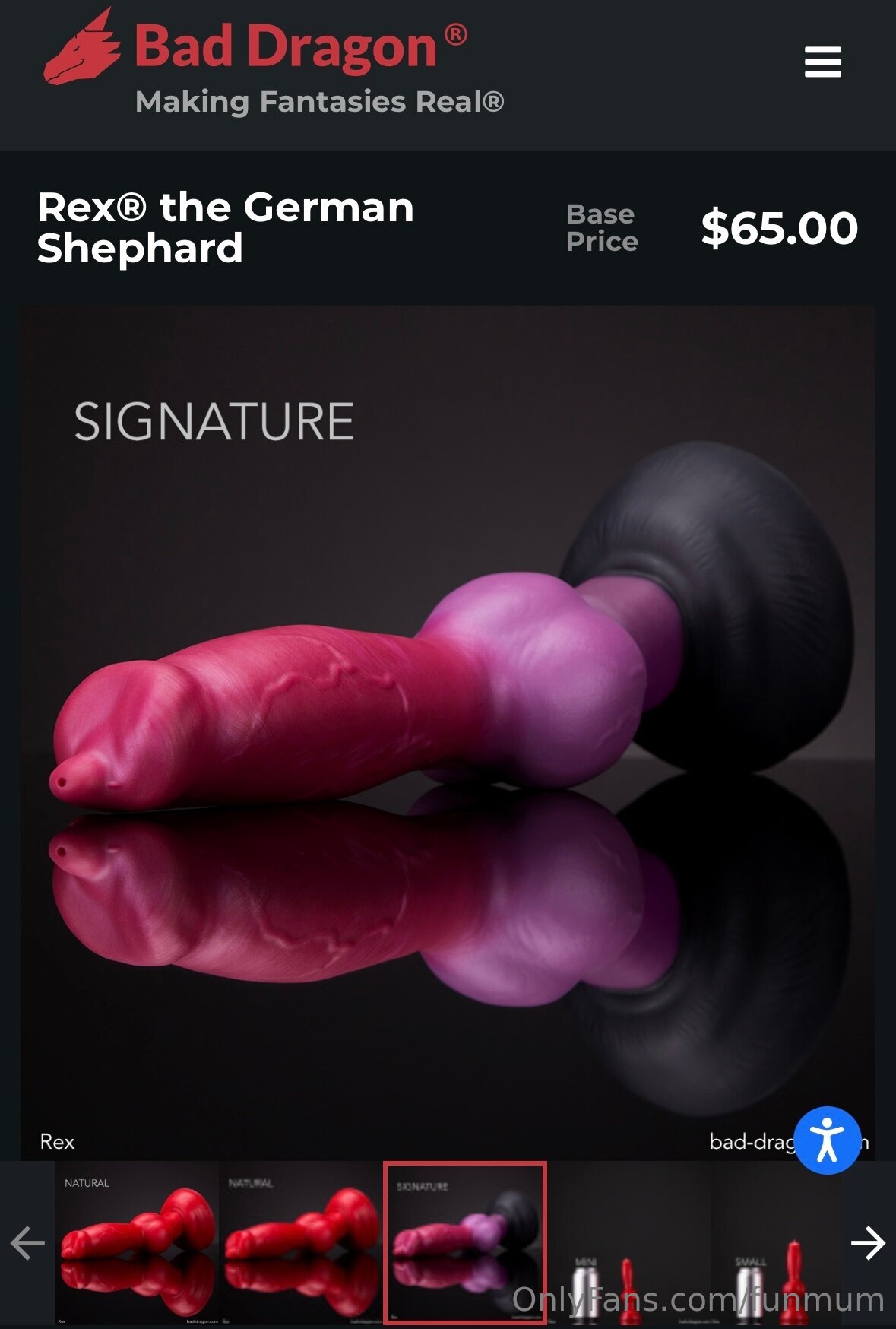
Task: Click the OnlyFans watermark text
Action: tap(698, 1300)
